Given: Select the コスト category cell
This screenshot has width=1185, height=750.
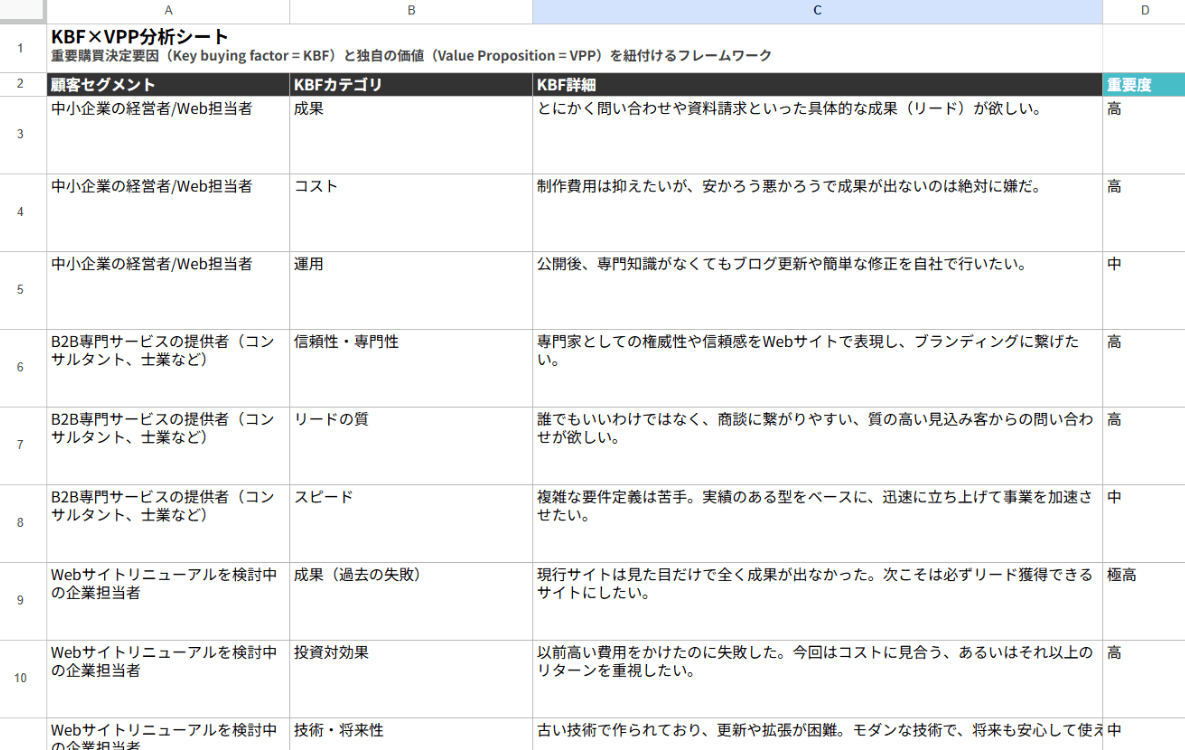Looking at the screenshot, I should tap(411, 212).
